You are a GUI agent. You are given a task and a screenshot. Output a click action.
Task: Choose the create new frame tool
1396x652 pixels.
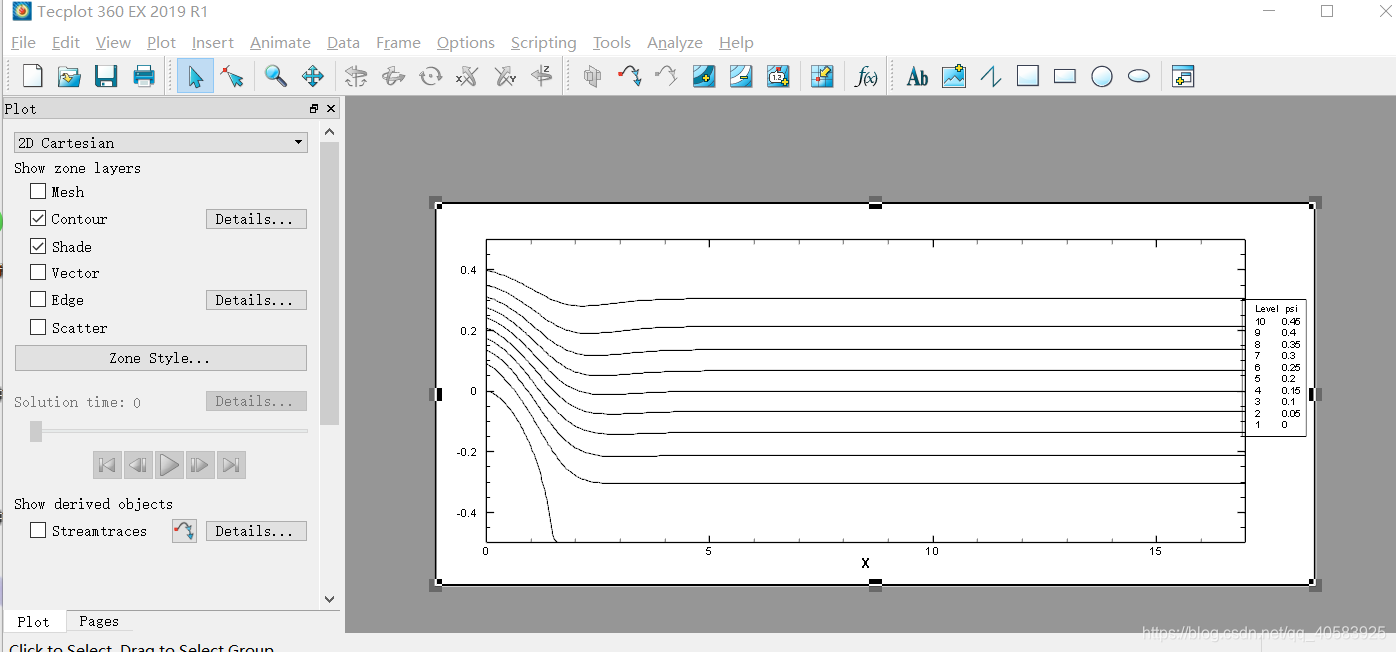pyautogui.click(x=1183, y=76)
